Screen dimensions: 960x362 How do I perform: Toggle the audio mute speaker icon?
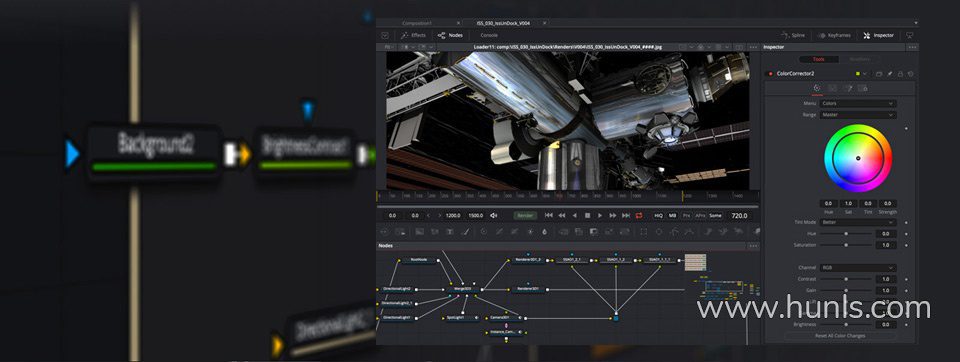[x=494, y=216]
